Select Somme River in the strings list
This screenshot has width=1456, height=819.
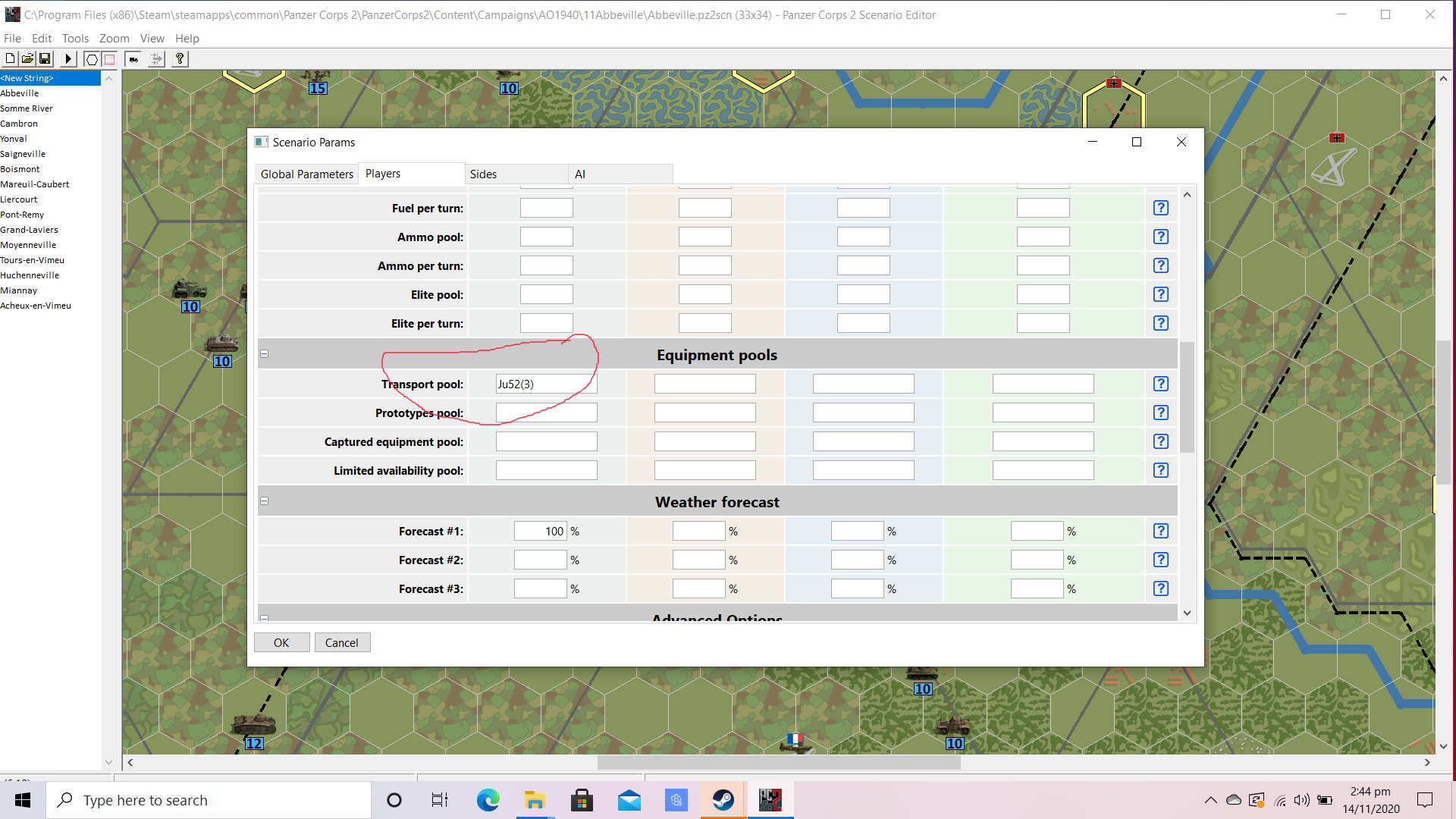pos(50,108)
